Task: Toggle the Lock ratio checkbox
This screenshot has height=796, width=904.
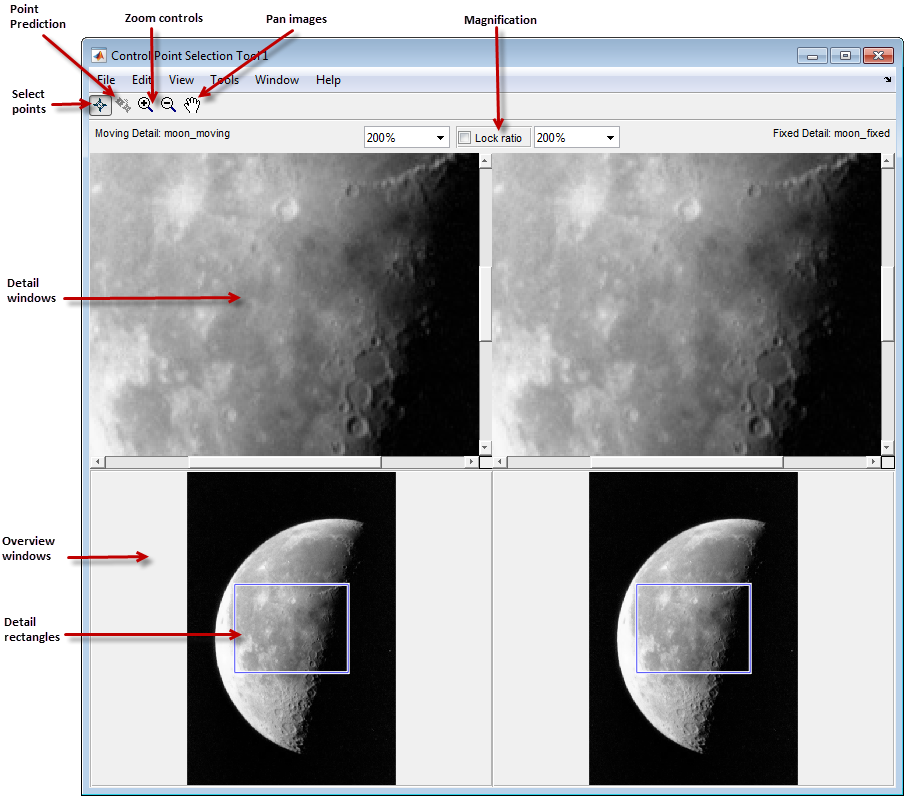Action: point(465,138)
